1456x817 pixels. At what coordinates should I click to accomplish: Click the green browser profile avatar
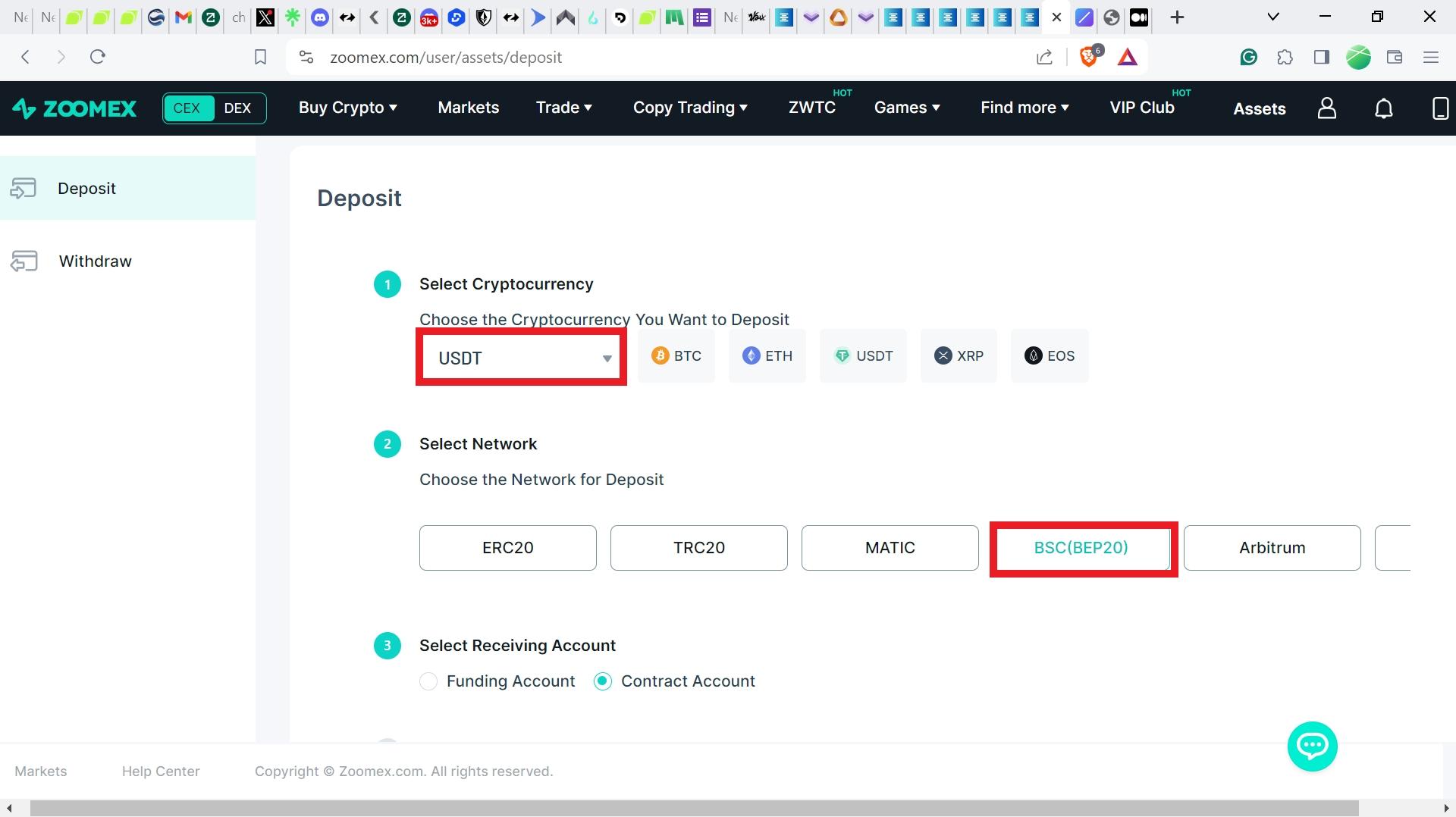pos(1358,57)
